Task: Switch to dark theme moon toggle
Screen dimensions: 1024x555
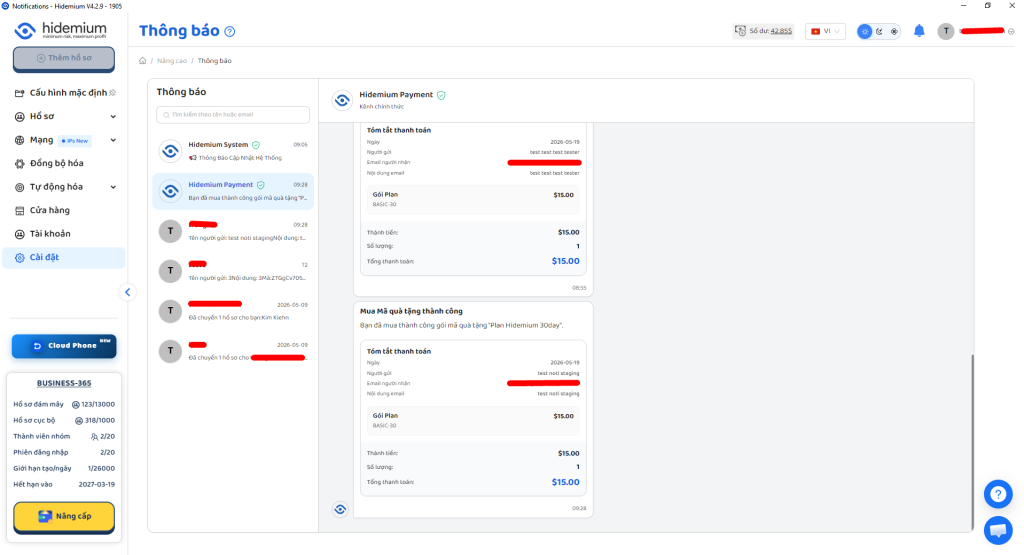Action: (880, 31)
